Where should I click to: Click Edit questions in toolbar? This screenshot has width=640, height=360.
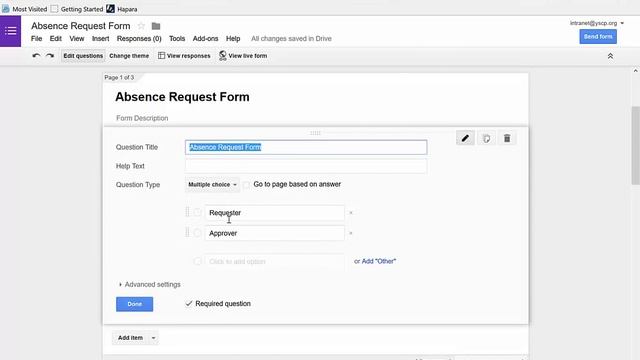(x=83, y=56)
